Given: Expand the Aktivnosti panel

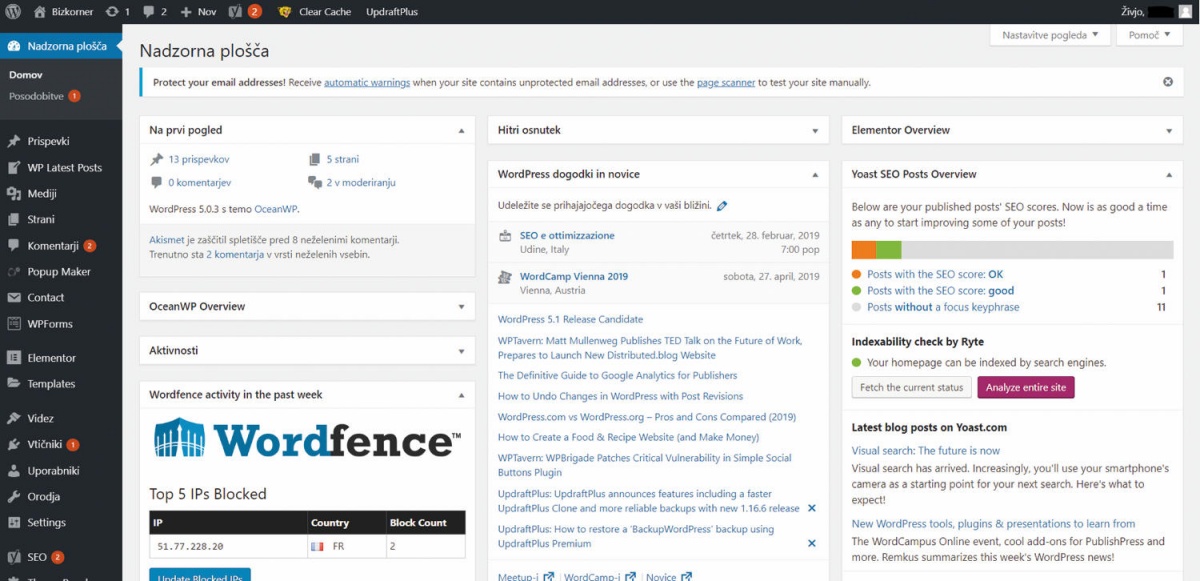Looking at the screenshot, I should (461, 351).
